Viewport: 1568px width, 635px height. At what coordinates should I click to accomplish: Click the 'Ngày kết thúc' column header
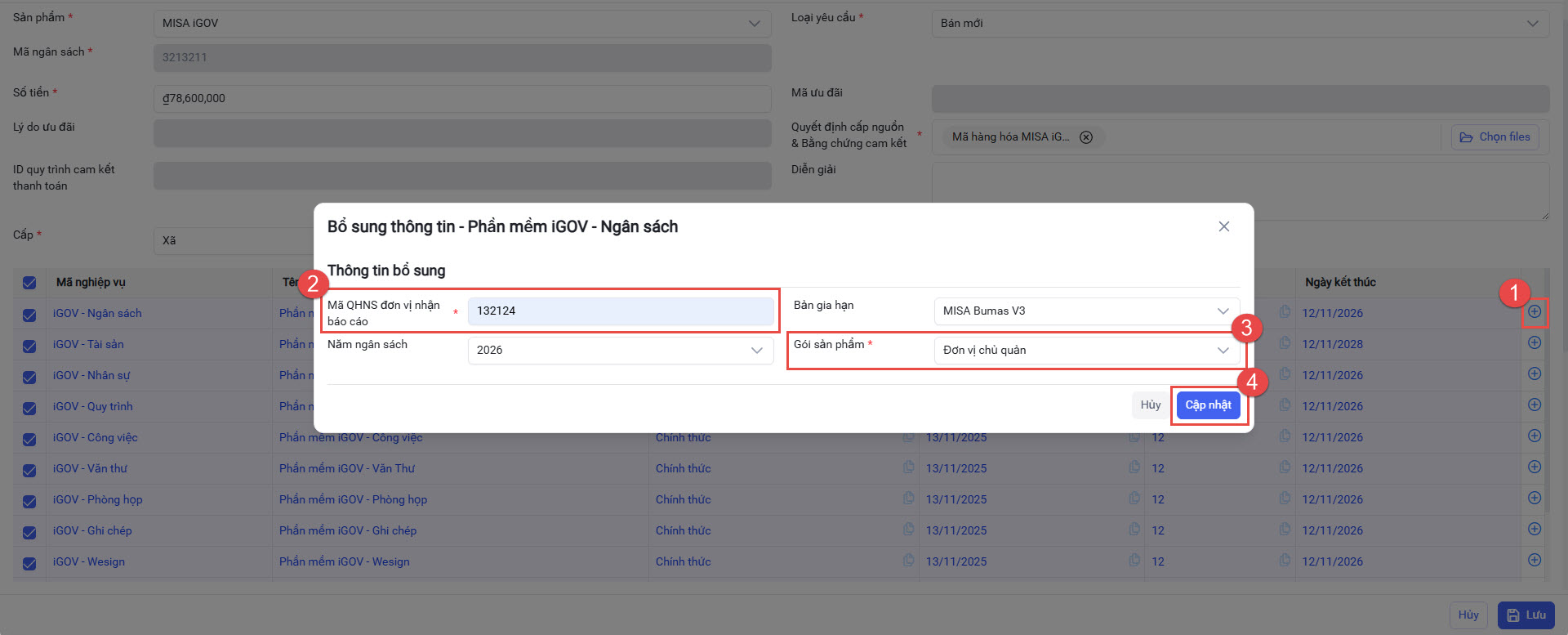(x=1340, y=282)
